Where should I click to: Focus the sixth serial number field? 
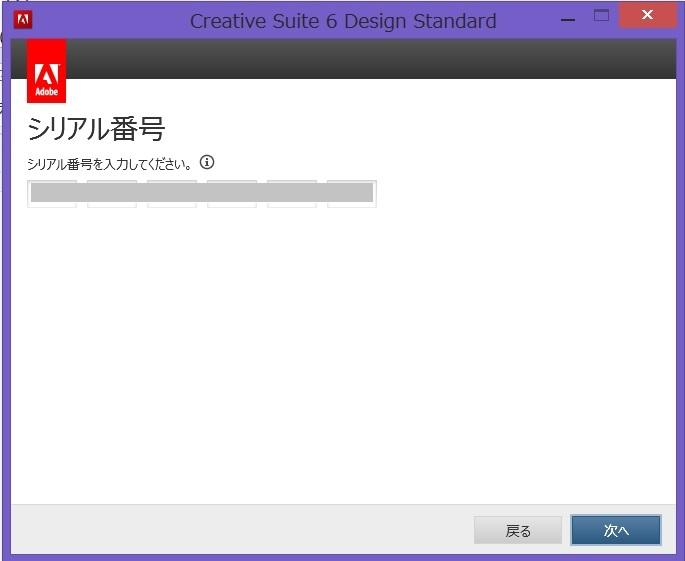(x=352, y=194)
